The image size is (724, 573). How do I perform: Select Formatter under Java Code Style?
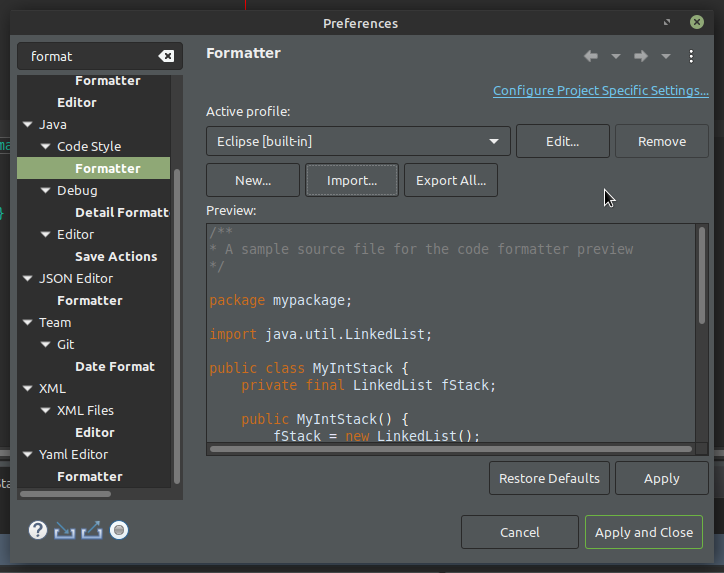tap(108, 169)
